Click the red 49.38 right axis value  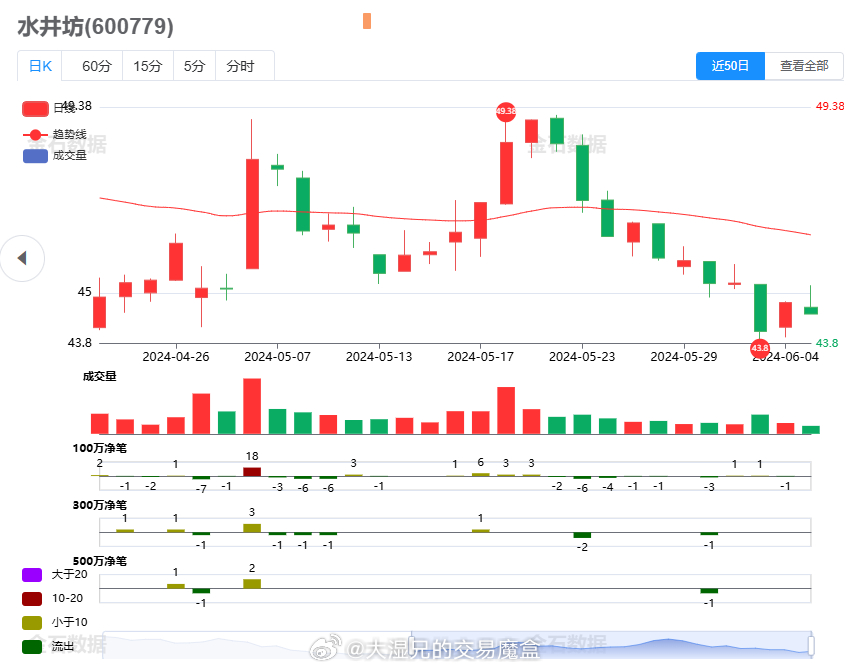coord(829,106)
